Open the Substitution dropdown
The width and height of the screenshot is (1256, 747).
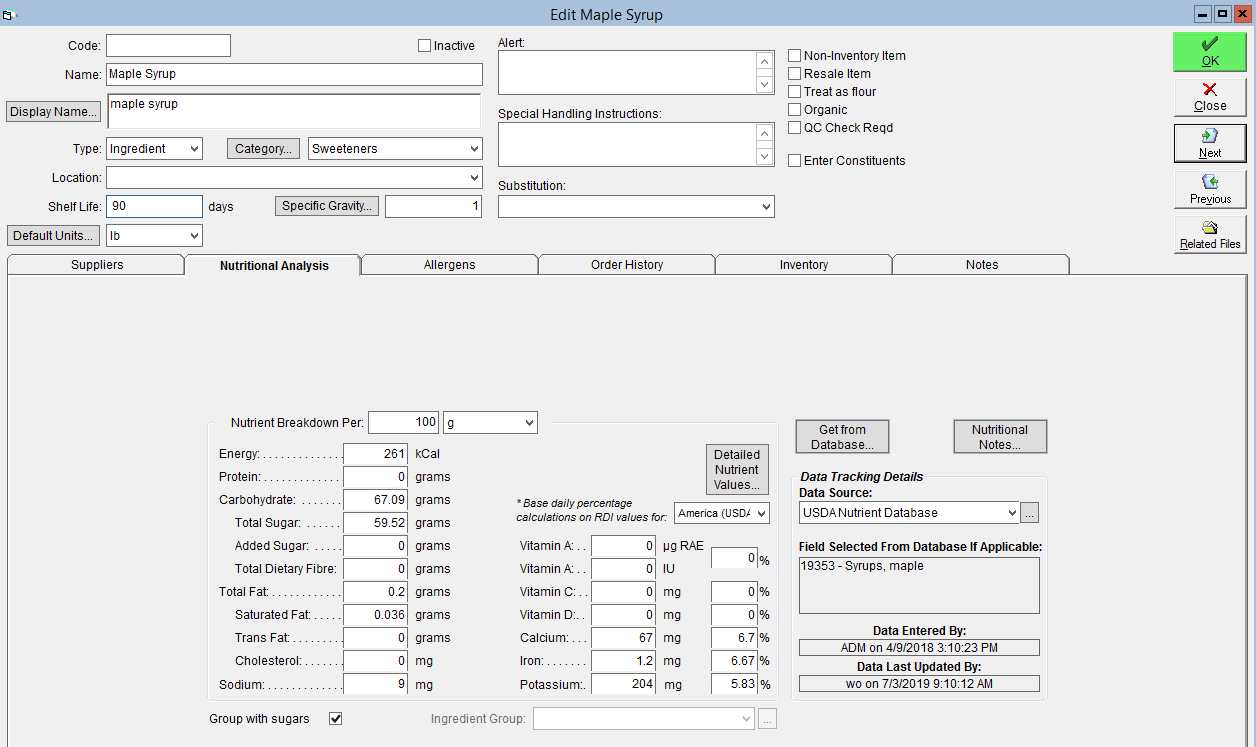click(x=636, y=207)
